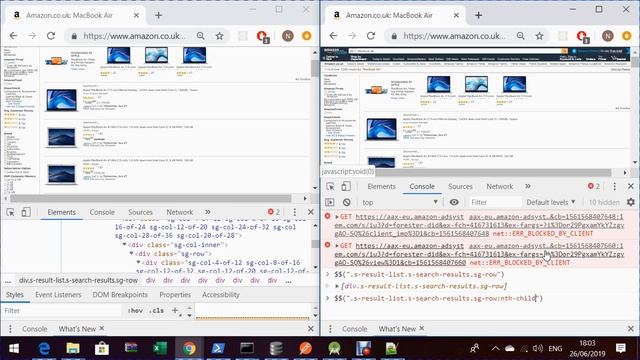Open the Default levels dropdown
Image resolution: width=640 pixels, height=360 pixels.
coord(551,202)
